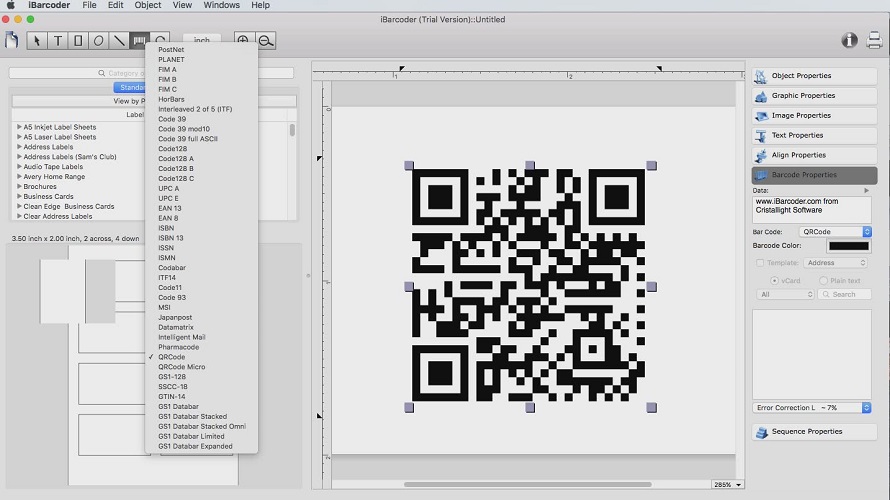Click the Barcode Color black swatch
This screenshot has width=890, height=500.
pyautogui.click(x=849, y=246)
